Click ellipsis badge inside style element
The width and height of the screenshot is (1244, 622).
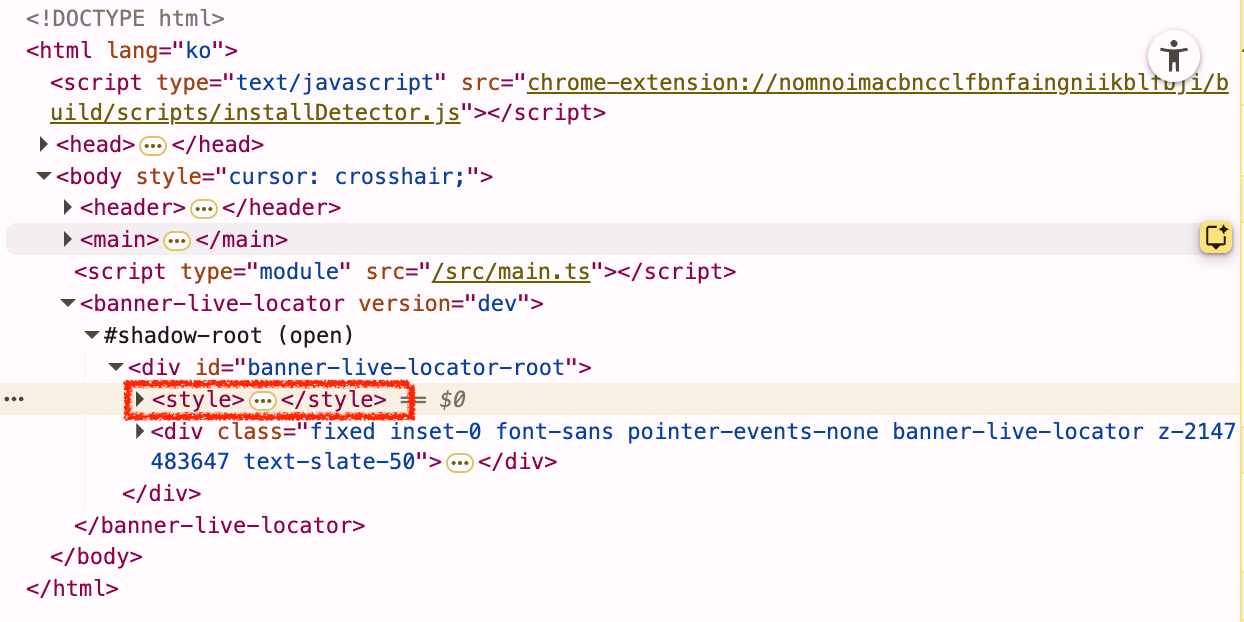coord(262,400)
